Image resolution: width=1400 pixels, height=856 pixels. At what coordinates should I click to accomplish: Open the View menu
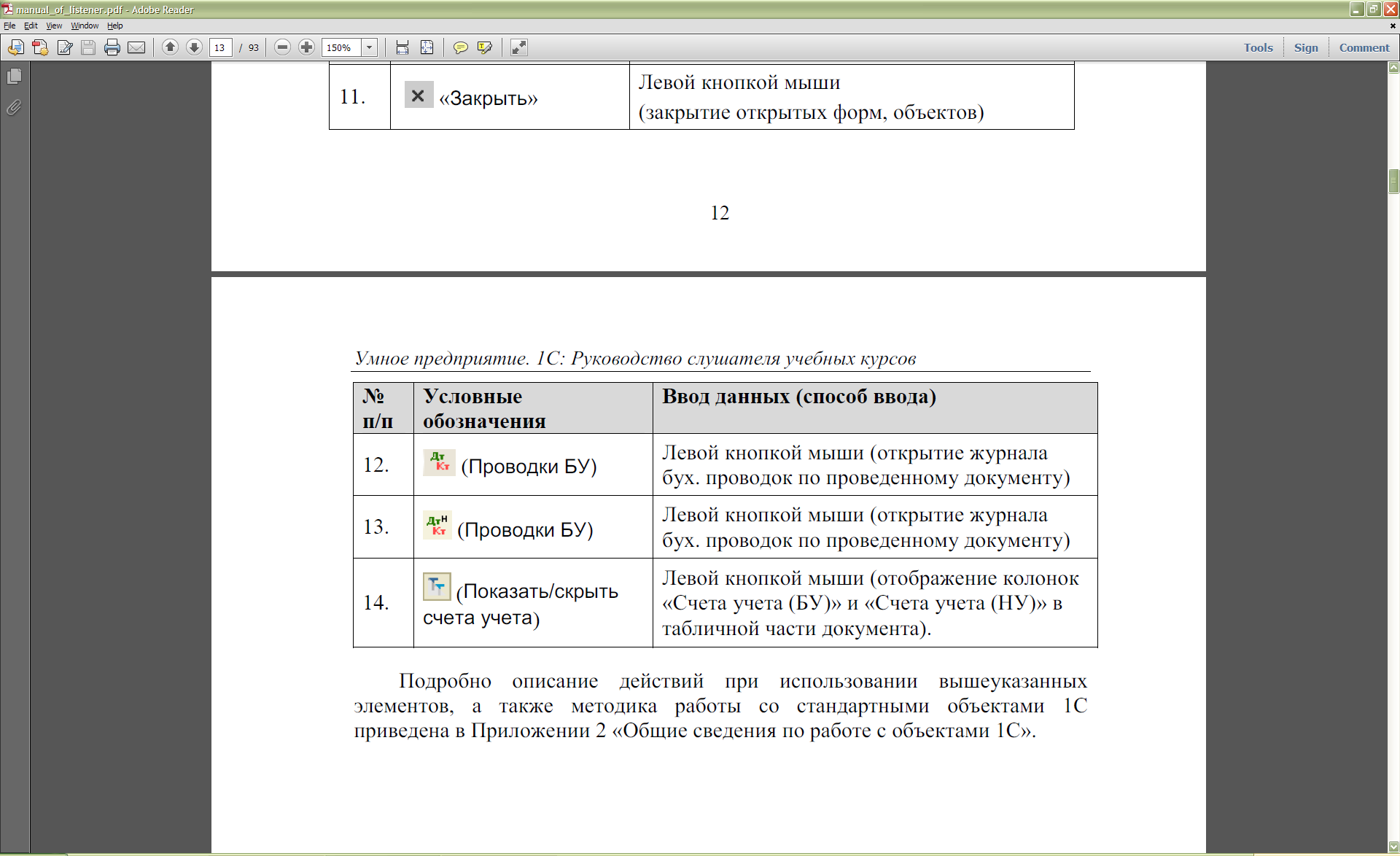coord(54,26)
